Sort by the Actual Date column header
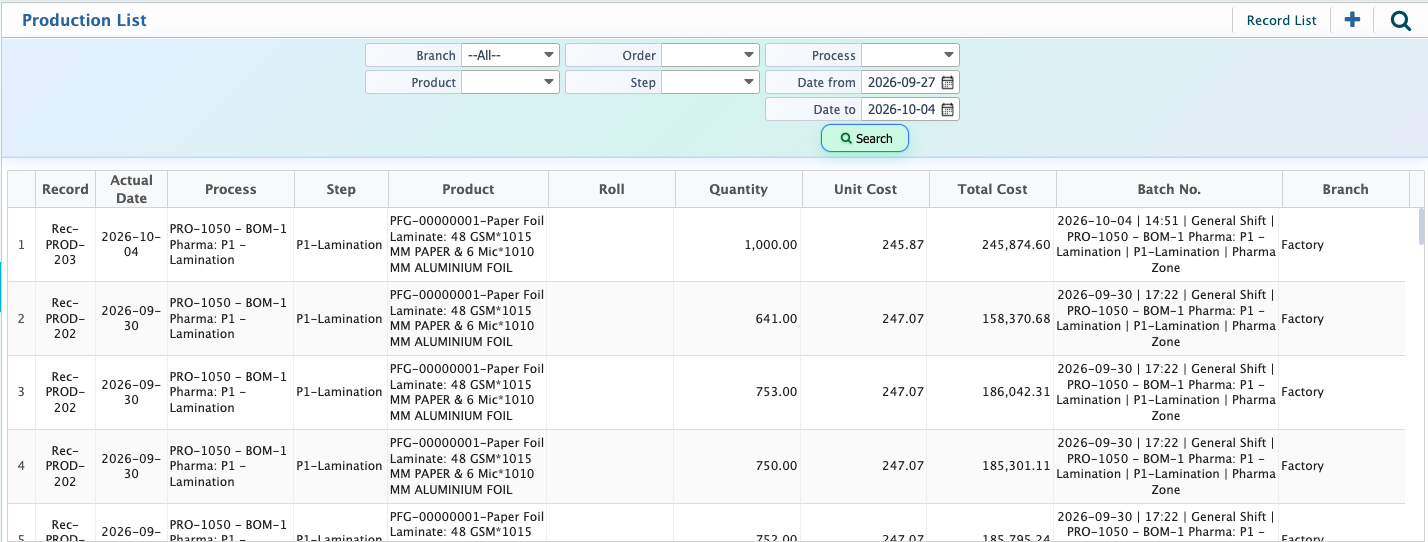The width and height of the screenshot is (1428, 542). pyautogui.click(x=131, y=189)
